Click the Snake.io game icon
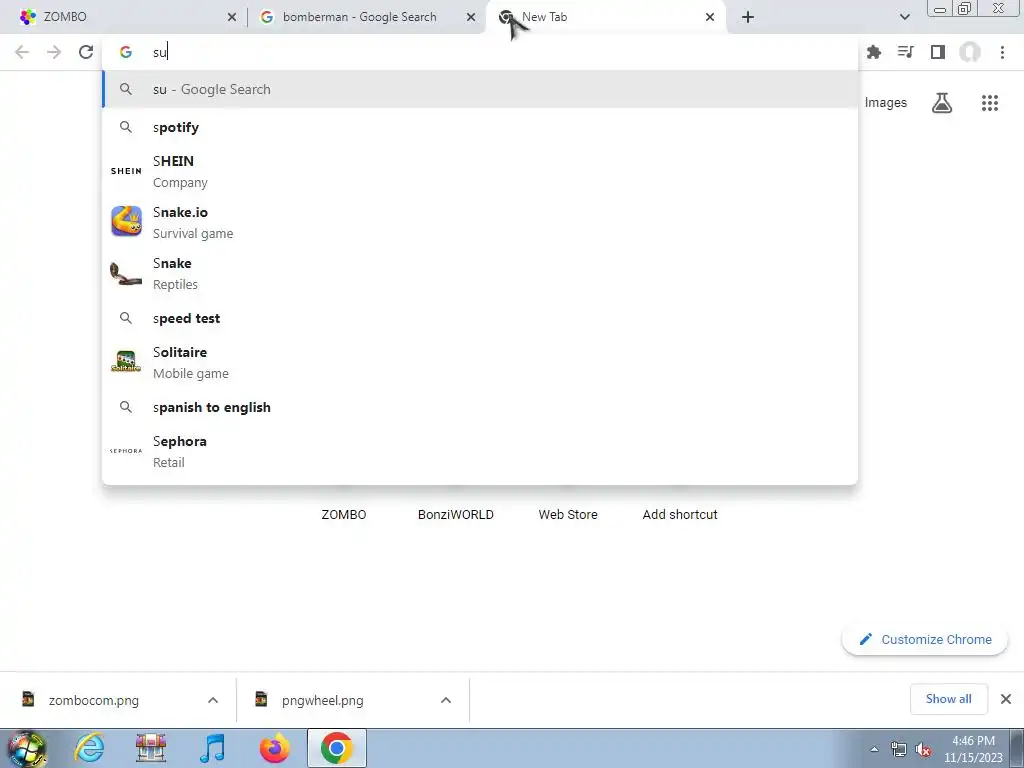1024x768 pixels. click(x=126, y=221)
